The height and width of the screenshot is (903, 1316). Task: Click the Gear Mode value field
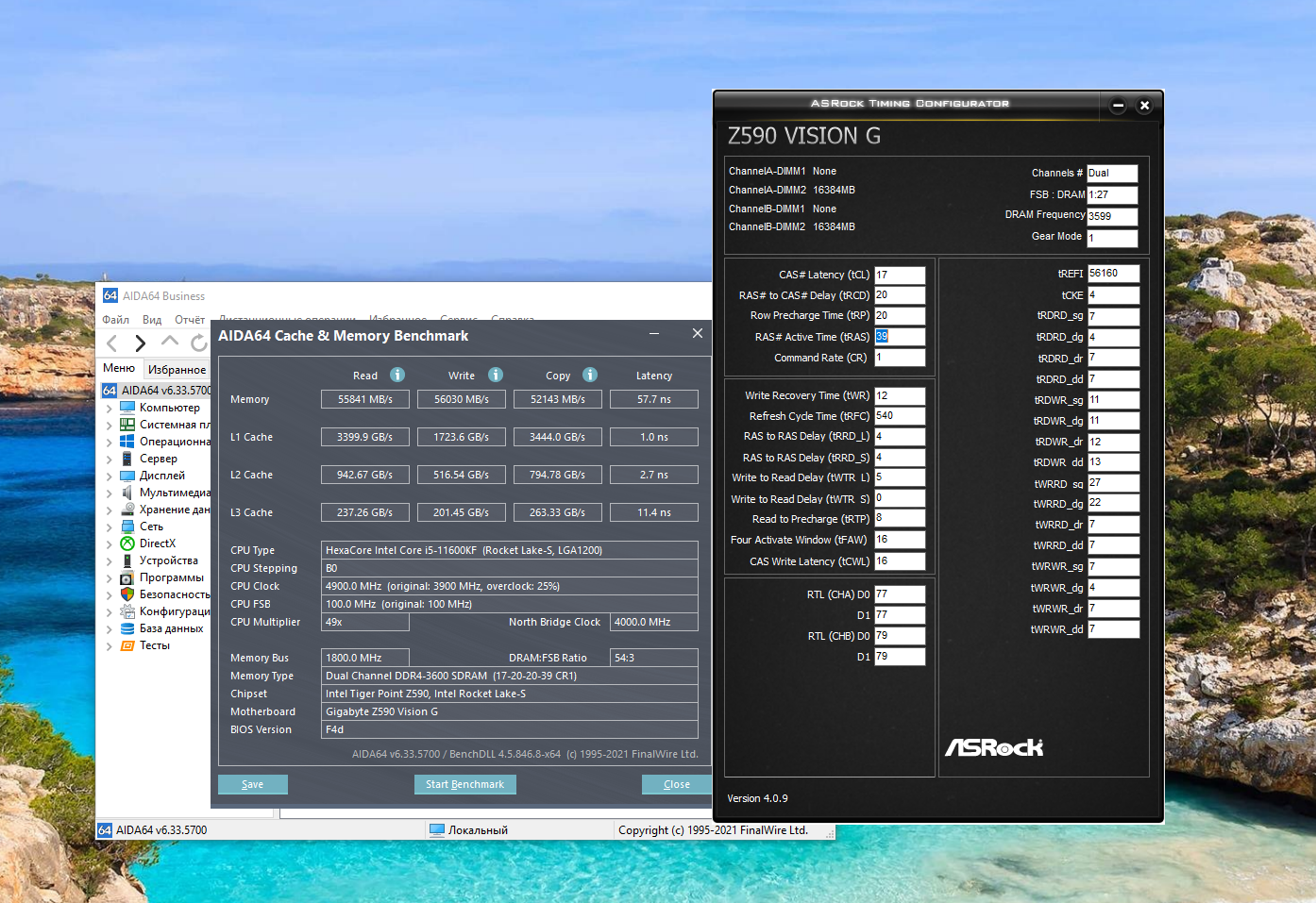[1112, 238]
